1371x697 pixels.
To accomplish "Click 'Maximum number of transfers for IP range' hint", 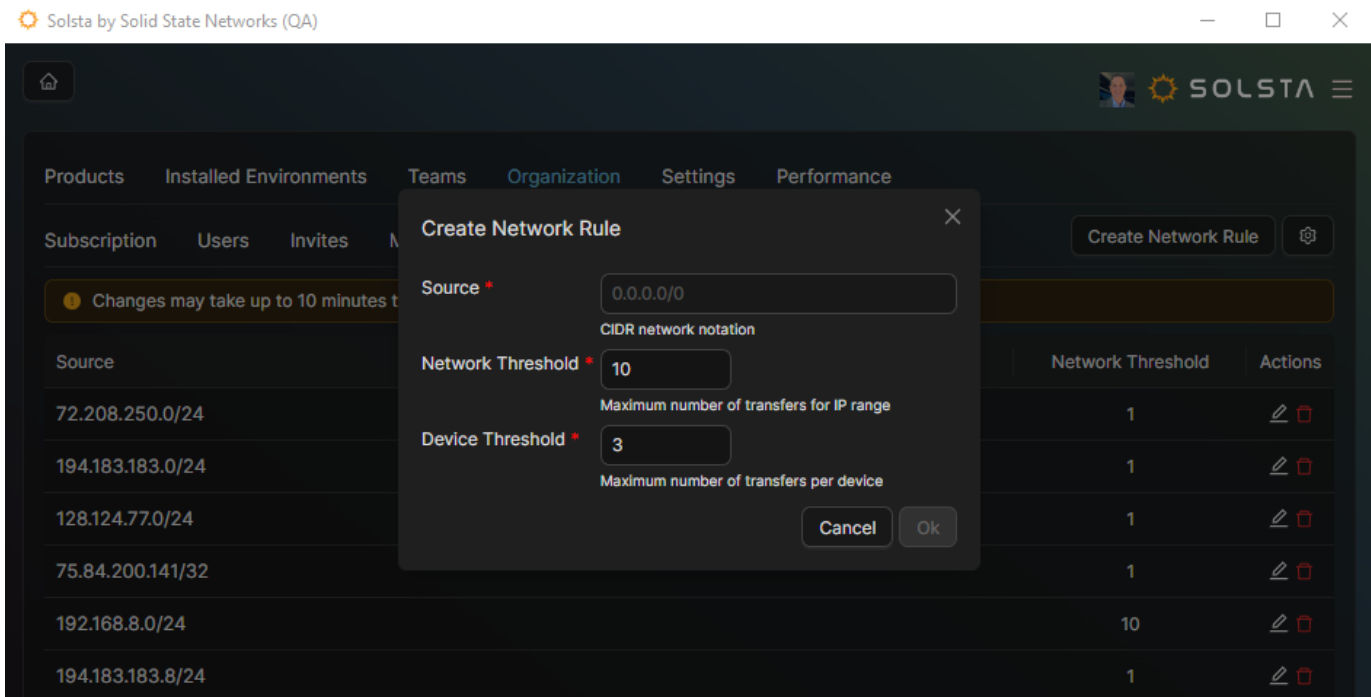I will (745, 405).
